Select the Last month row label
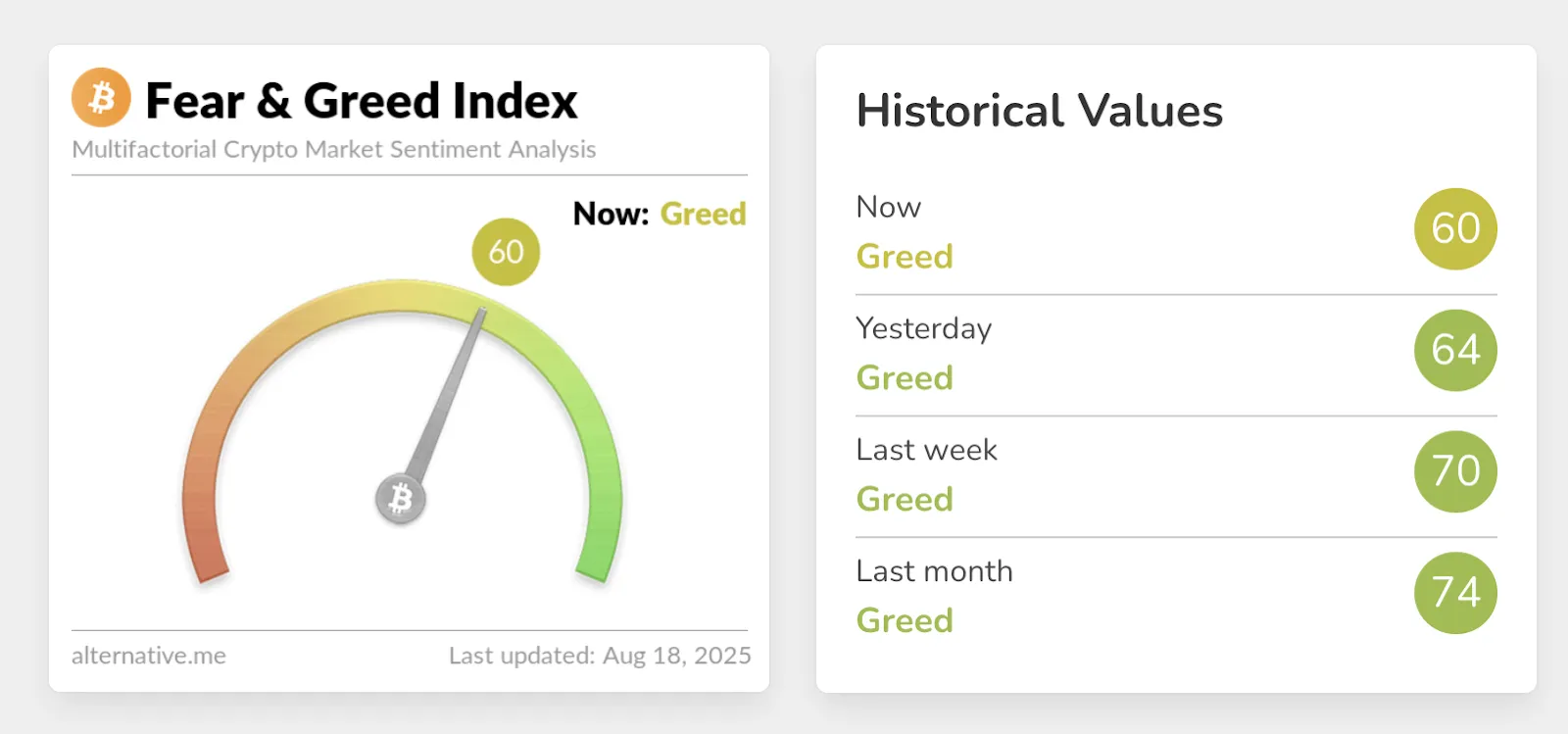This screenshot has width=1568, height=734. 934,571
